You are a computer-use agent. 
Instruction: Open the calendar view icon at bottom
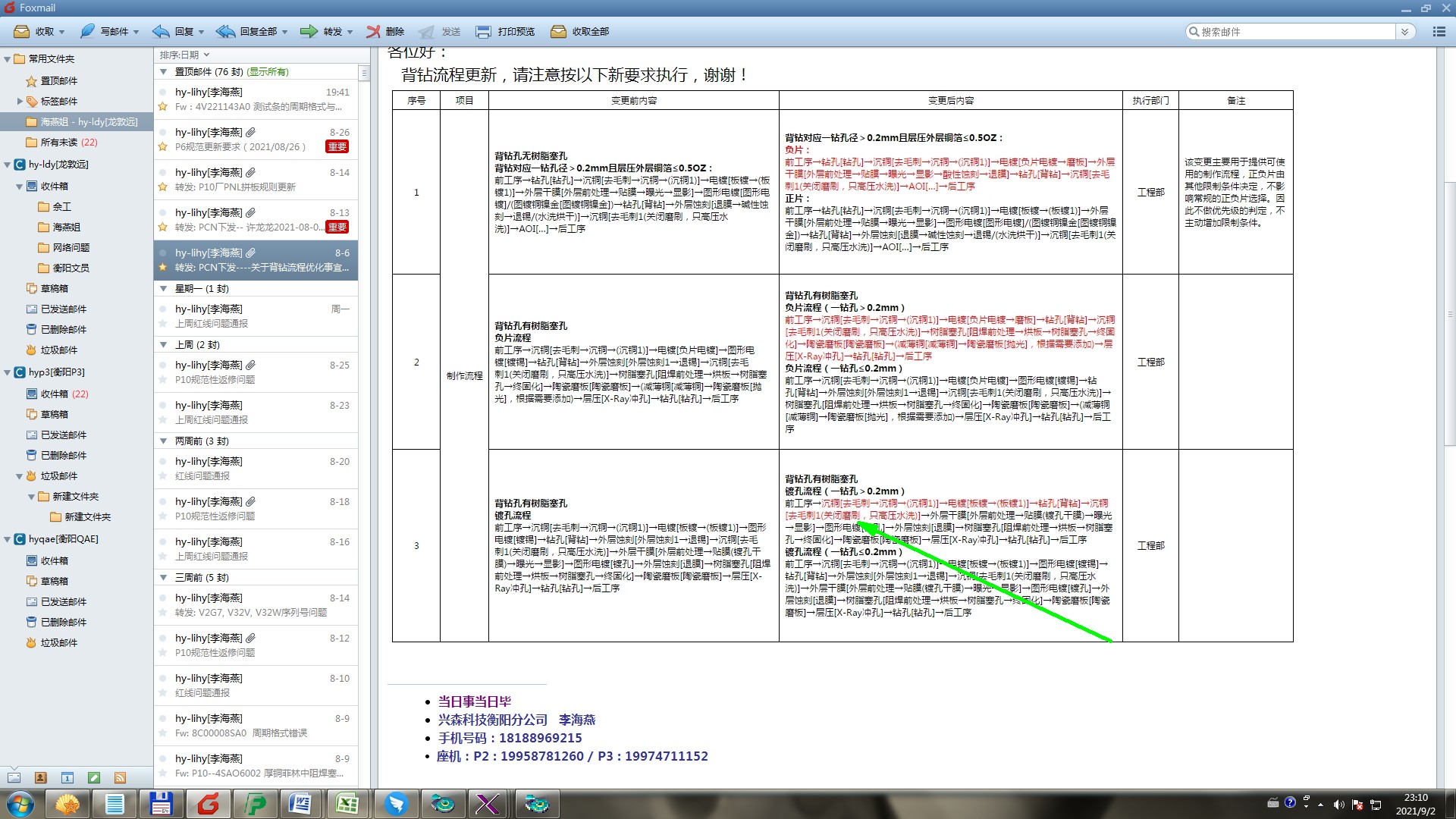pos(67,777)
